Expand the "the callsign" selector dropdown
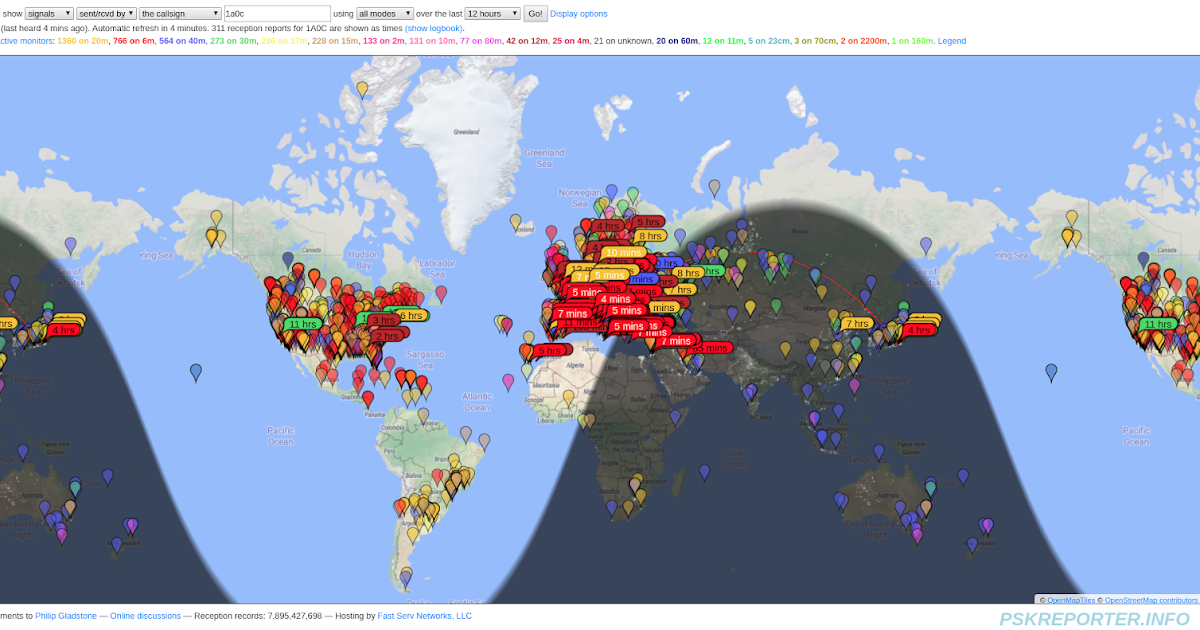The width and height of the screenshot is (1200, 630). point(182,13)
